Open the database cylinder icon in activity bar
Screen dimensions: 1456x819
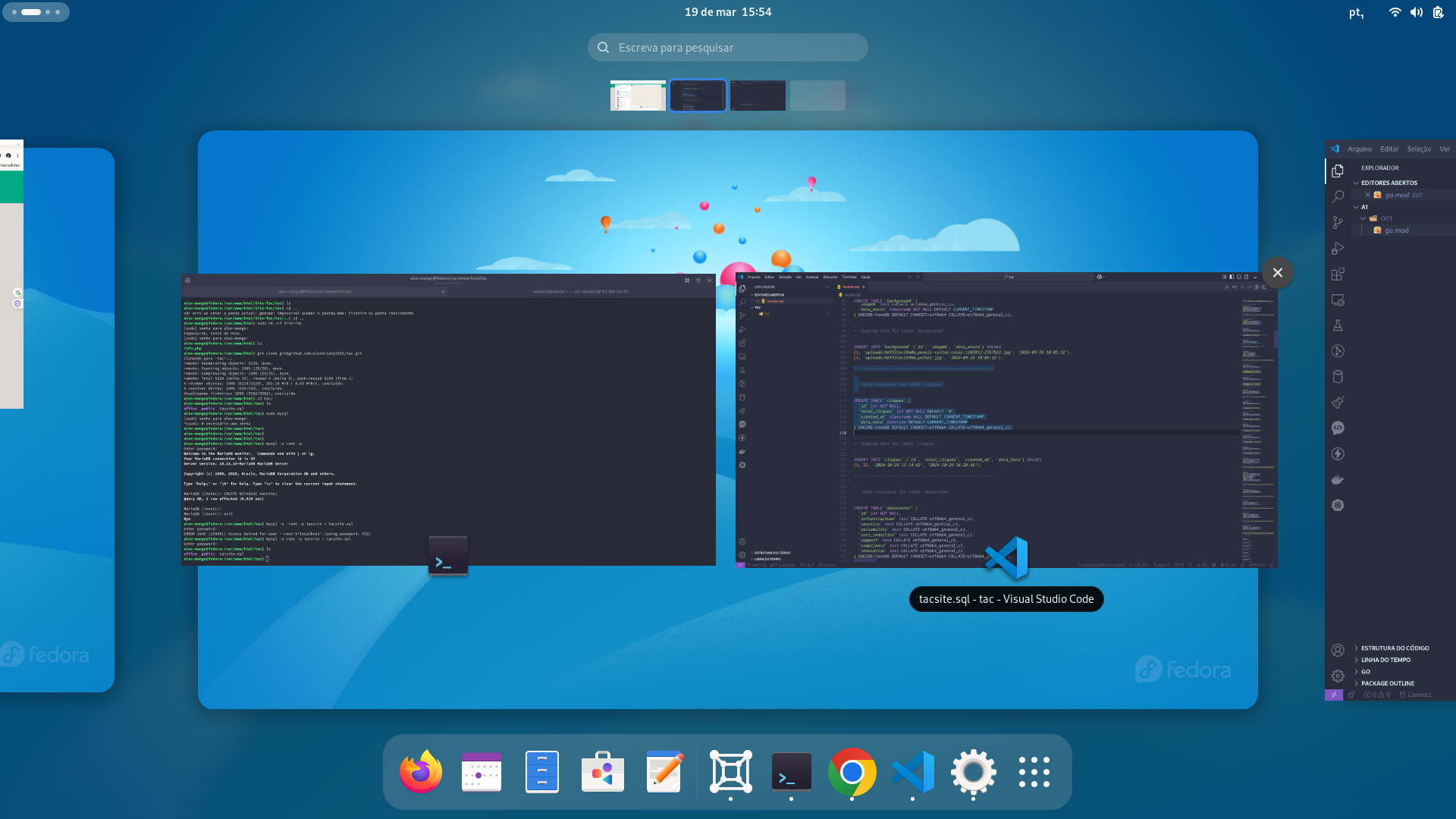(1338, 377)
